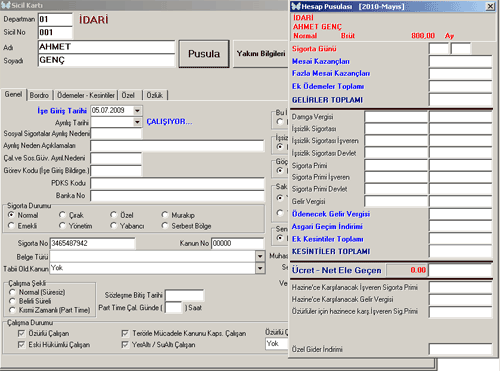Click the Soyadı field containing GENÇ
This screenshot has height=371, width=500.
tap(107, 60)
